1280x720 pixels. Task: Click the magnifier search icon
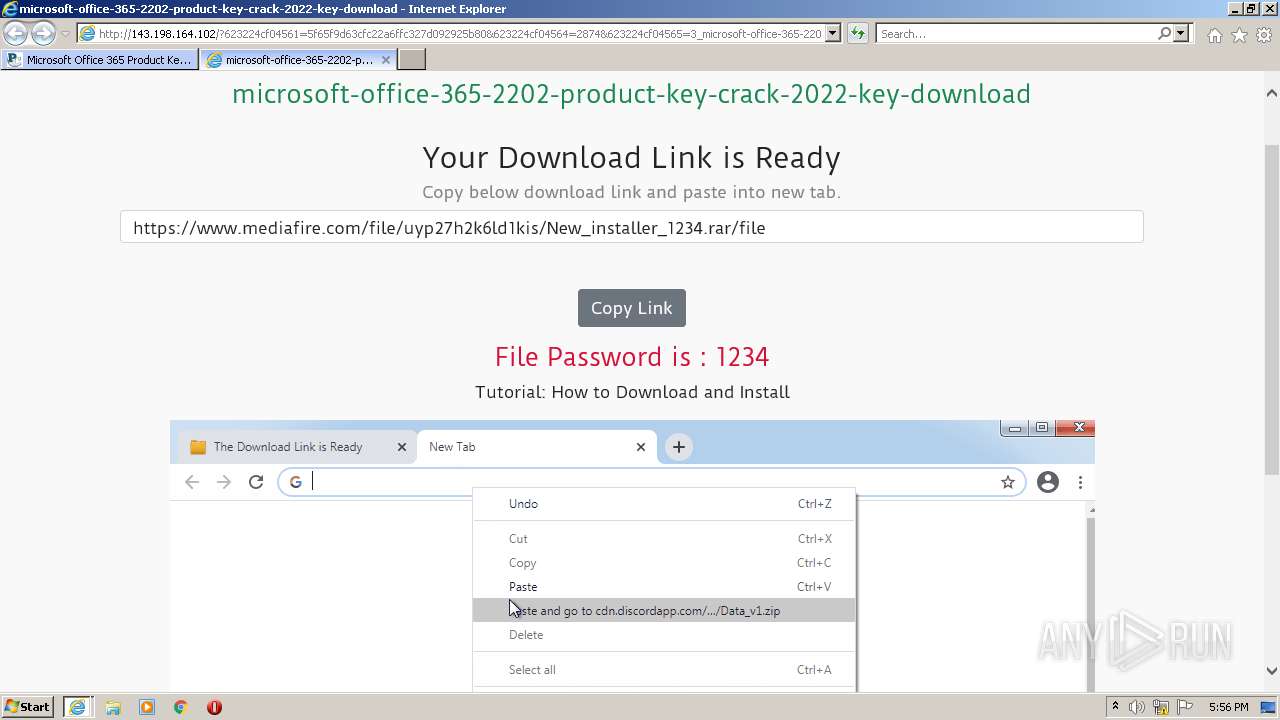[x=1164, y=33]
